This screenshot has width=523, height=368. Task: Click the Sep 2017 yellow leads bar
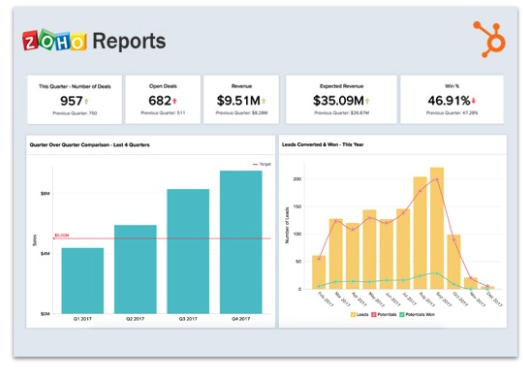437,228
